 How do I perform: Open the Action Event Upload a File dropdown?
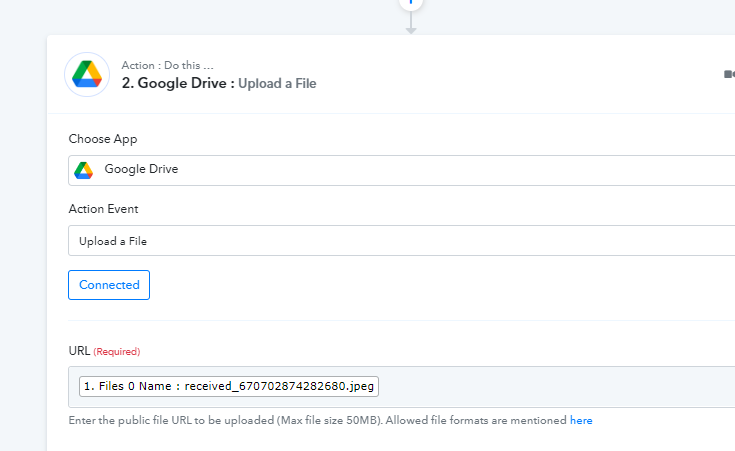[402, 241]
